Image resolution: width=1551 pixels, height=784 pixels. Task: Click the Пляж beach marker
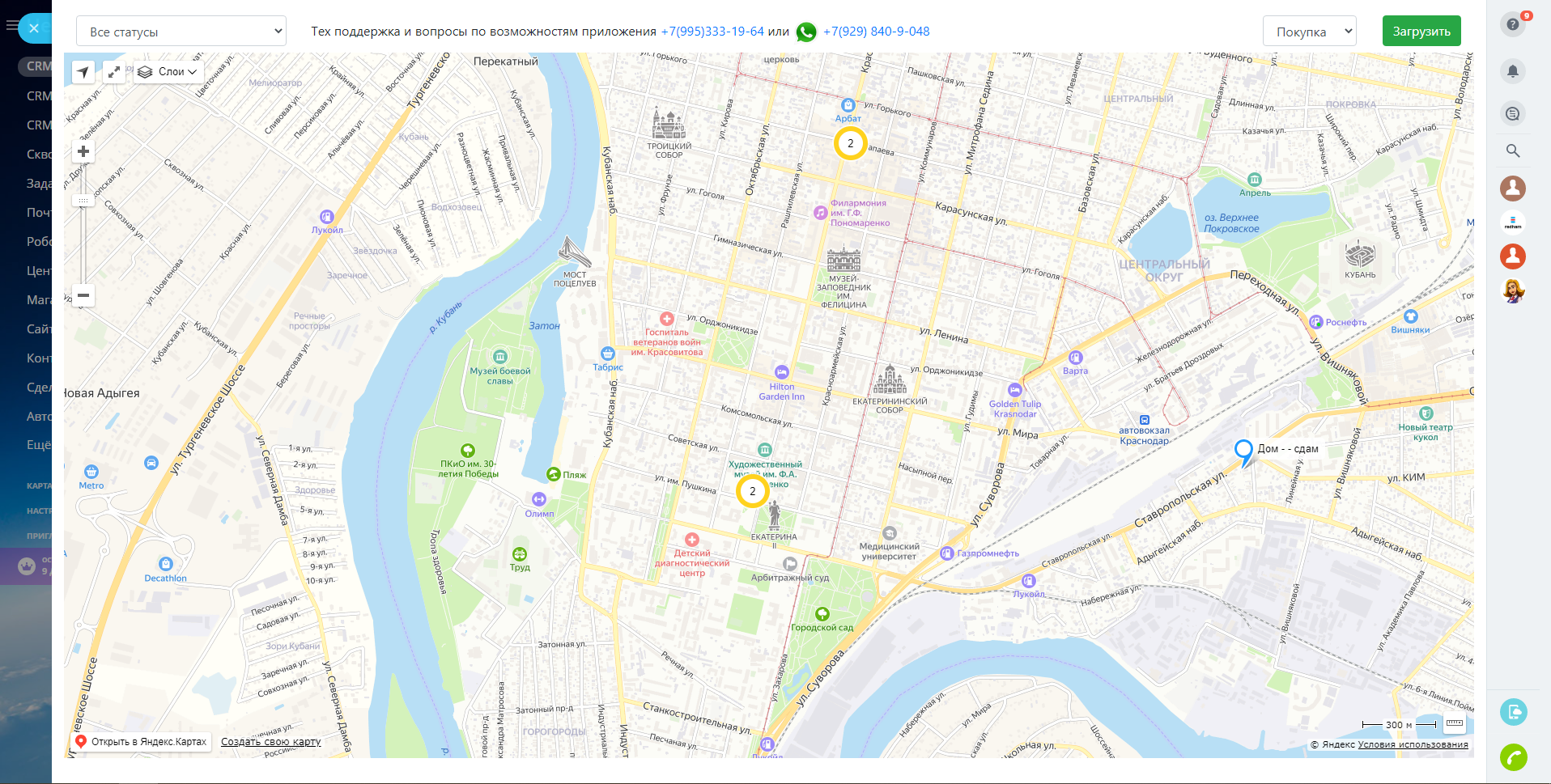[x=554, y=474]
